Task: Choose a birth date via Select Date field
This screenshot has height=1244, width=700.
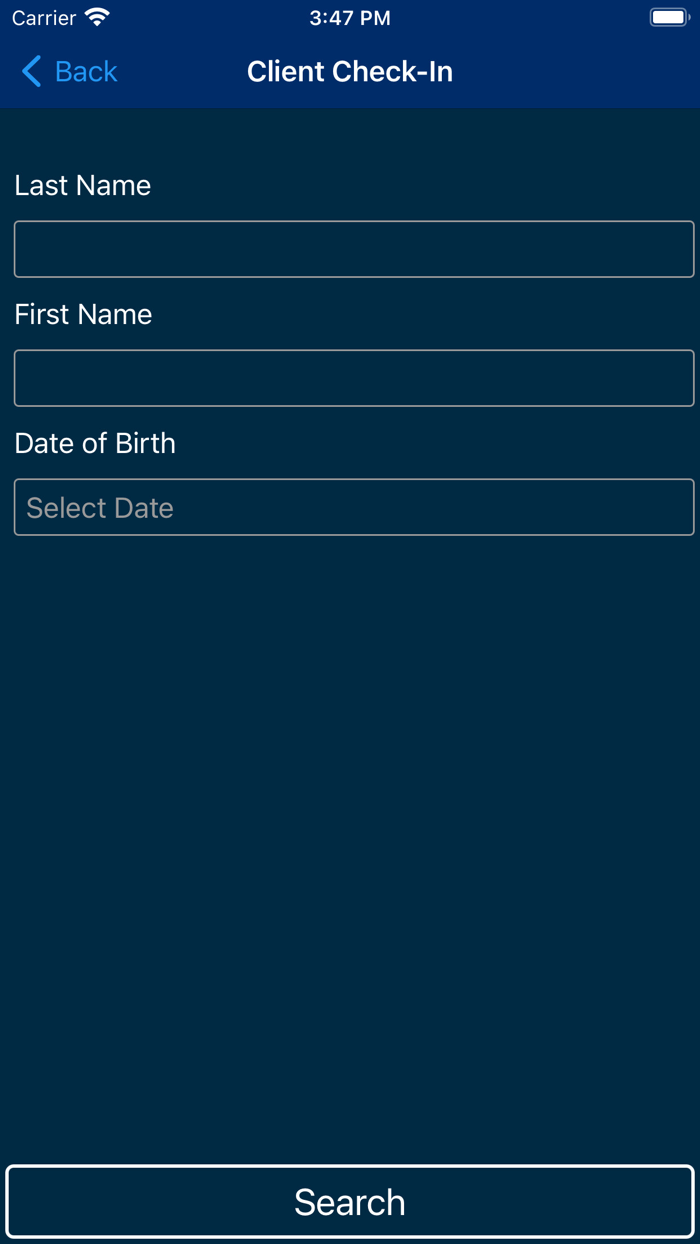Action: coord(354,507)
